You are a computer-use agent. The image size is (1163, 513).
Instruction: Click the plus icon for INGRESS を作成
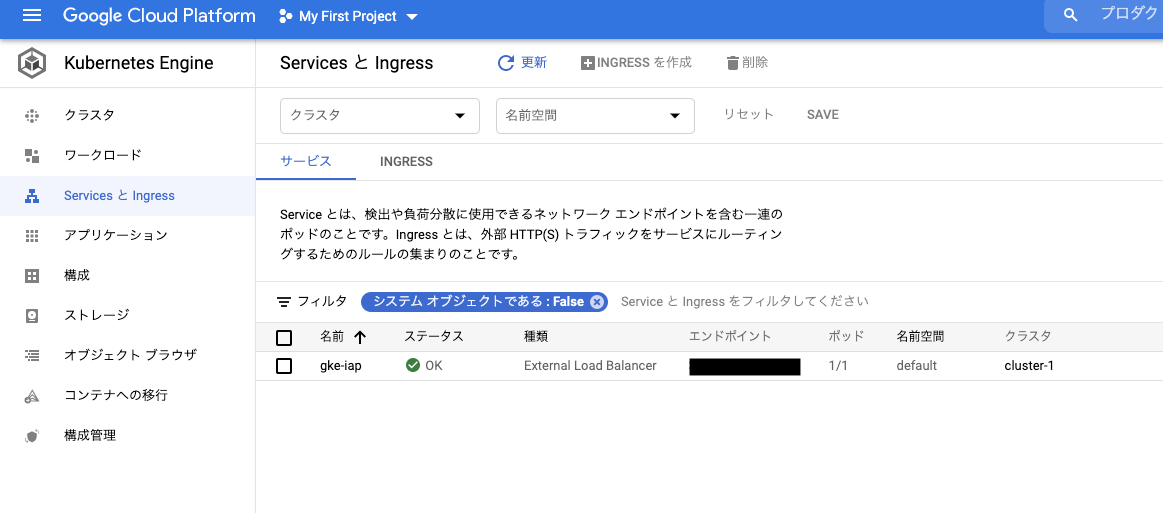click(587, 63)
